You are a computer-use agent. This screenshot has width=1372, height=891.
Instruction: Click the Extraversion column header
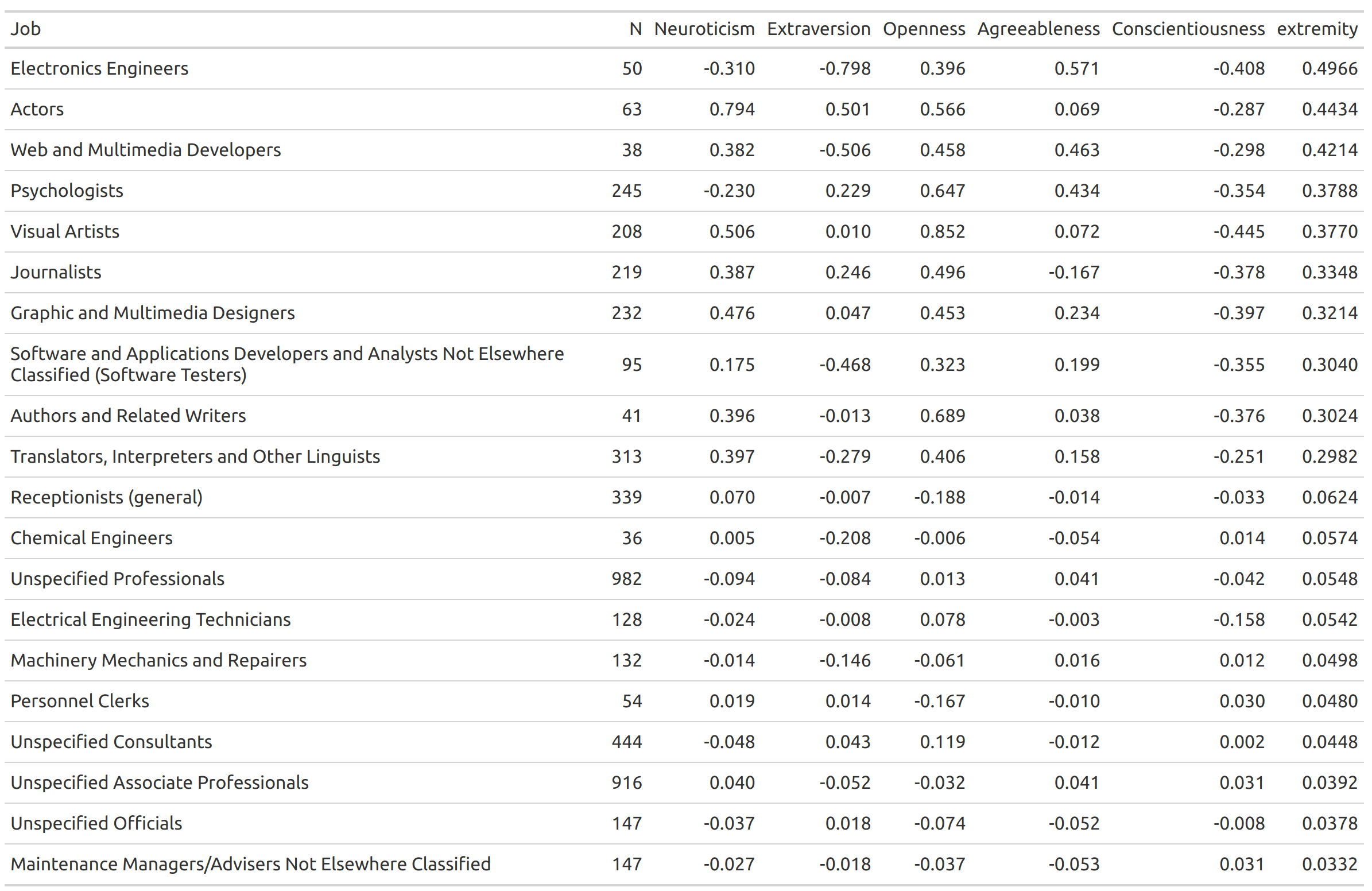(x=819, y=29)
